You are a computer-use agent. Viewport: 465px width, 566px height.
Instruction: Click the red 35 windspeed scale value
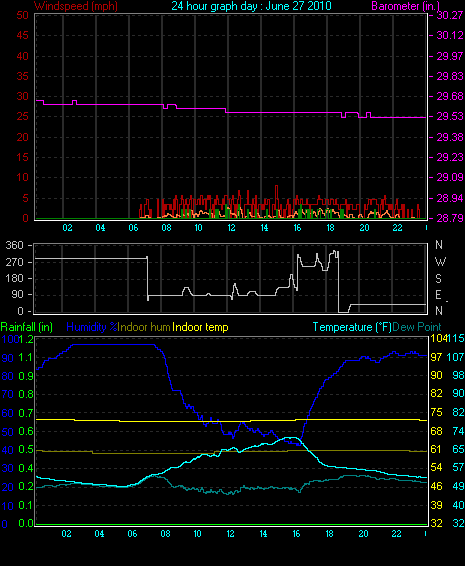pos(22,77)
